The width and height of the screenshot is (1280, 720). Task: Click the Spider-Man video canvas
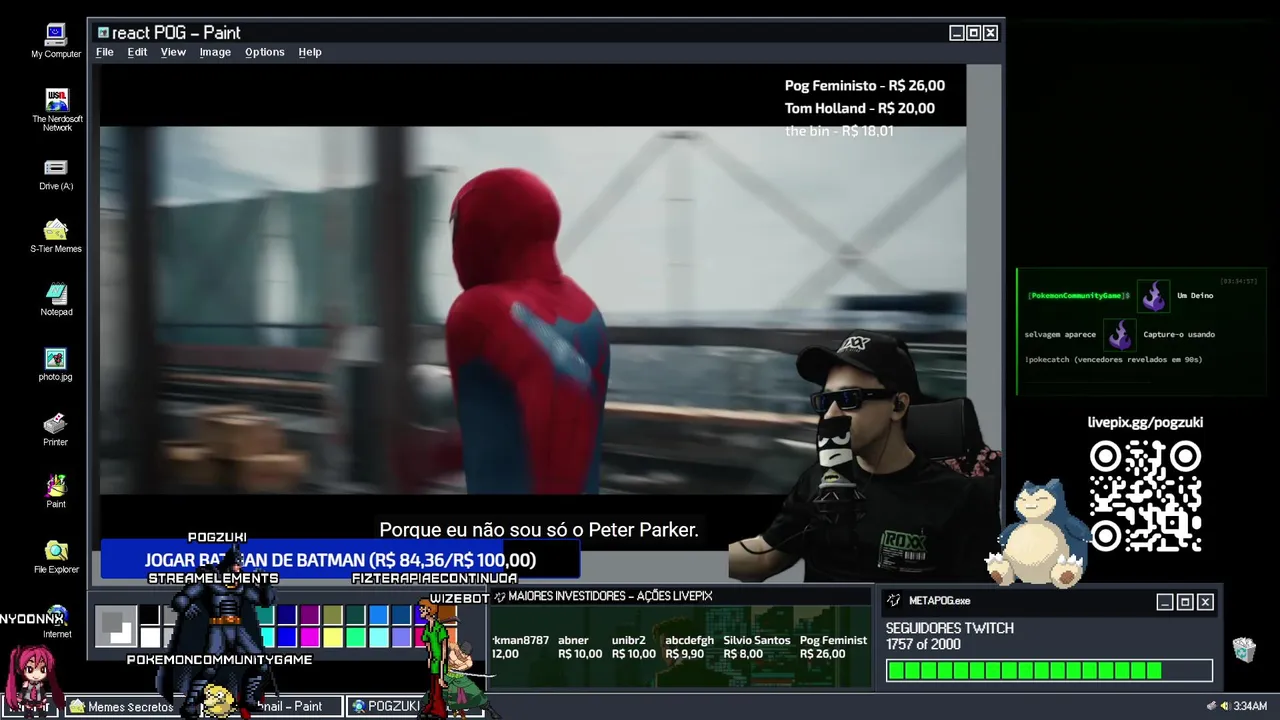533,310
